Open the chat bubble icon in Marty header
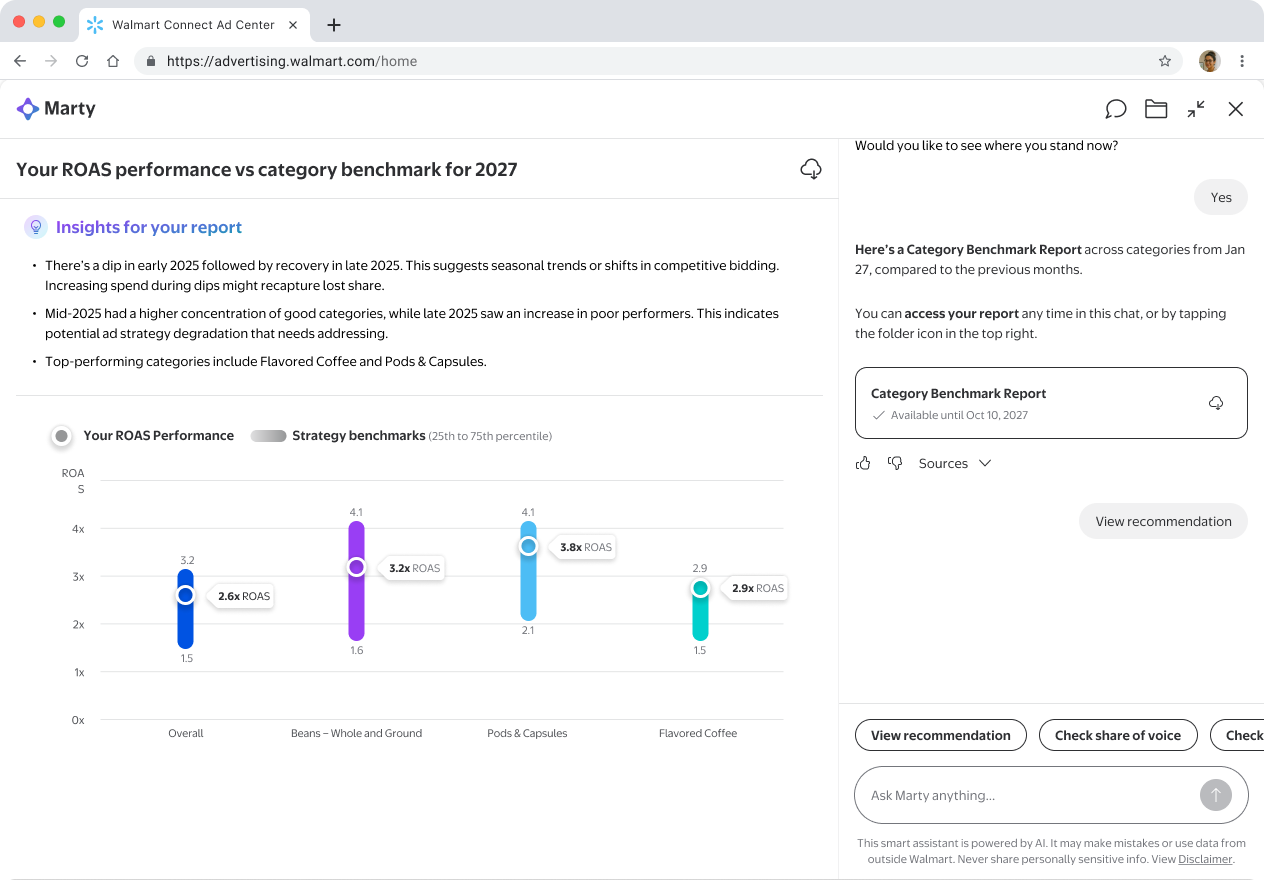1264x880 pixels. pos(1116,109)
